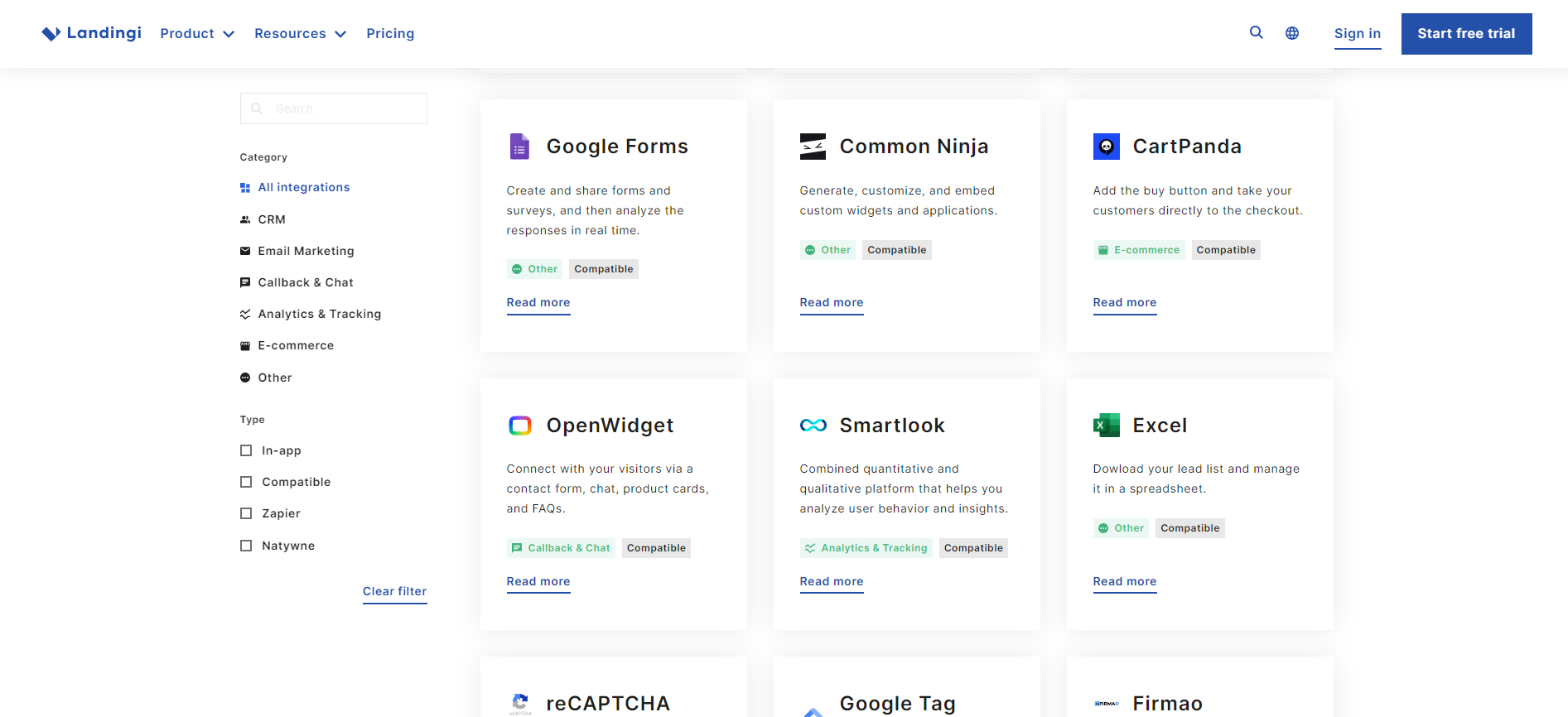This screenshot has width=1568, height=717.
Task: Check the Natywne type checkbox
Action: tap(246, 546)
